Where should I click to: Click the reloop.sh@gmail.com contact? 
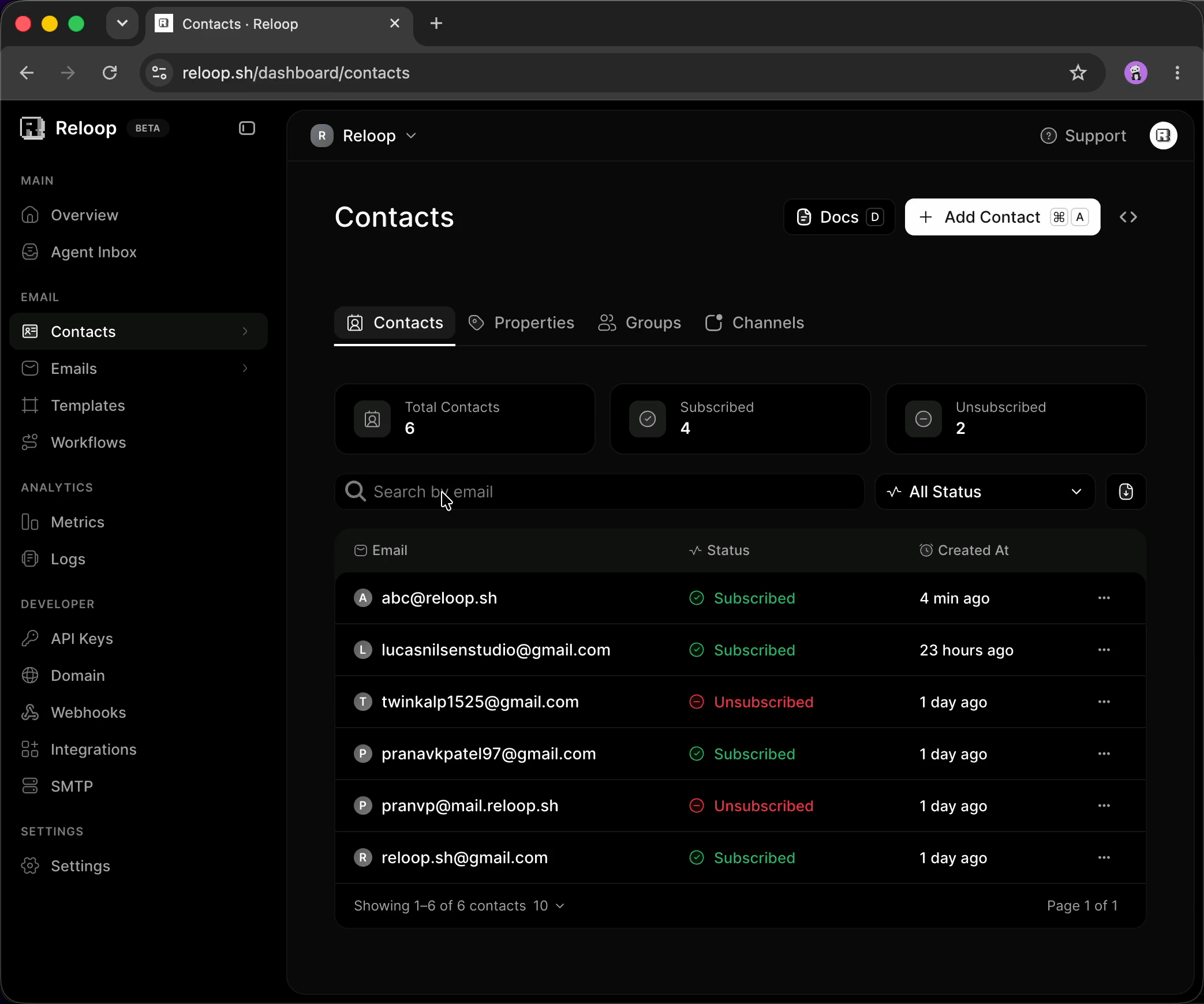[465, 857]
